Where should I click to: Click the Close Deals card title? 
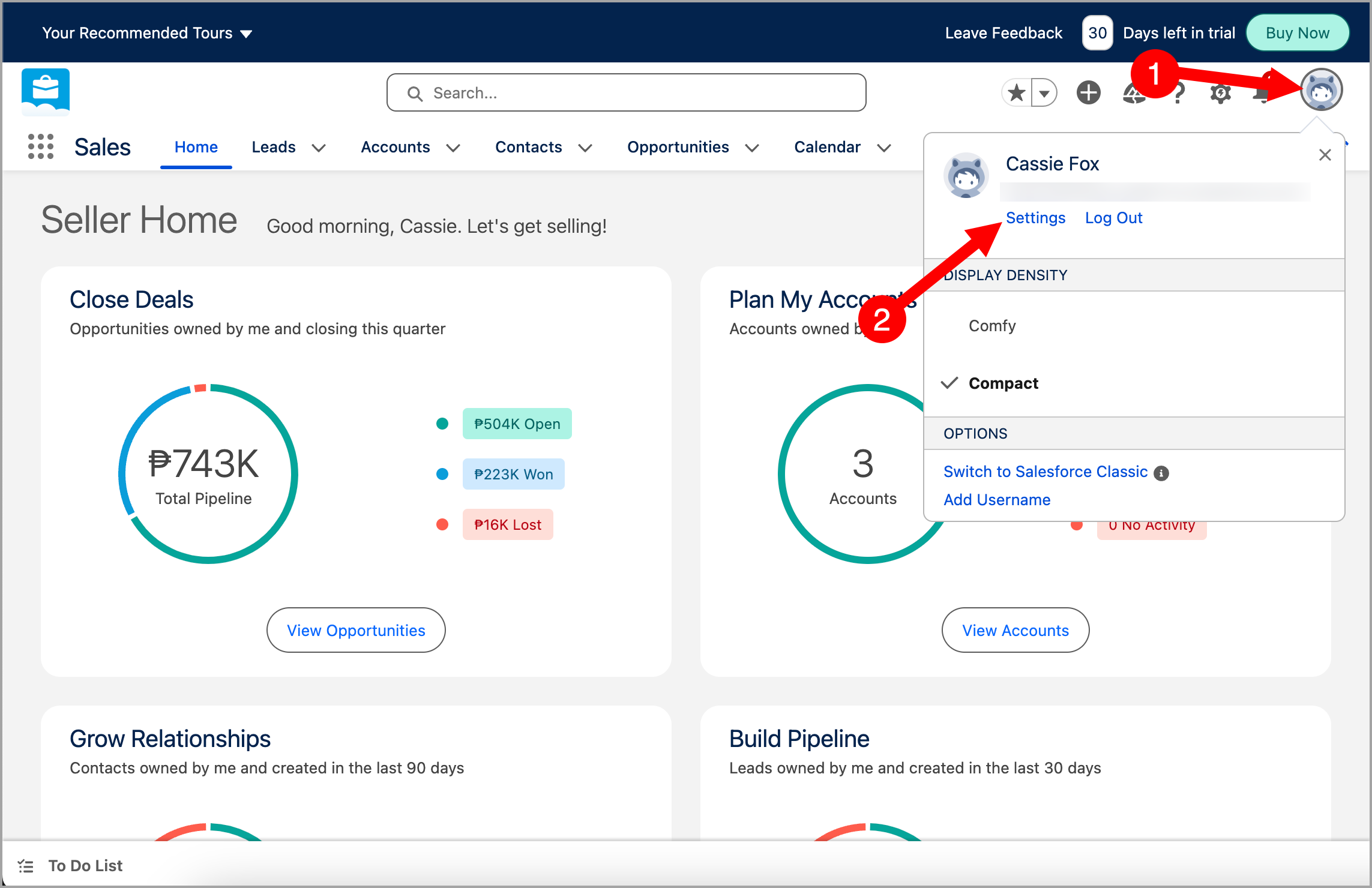(131, 299)
